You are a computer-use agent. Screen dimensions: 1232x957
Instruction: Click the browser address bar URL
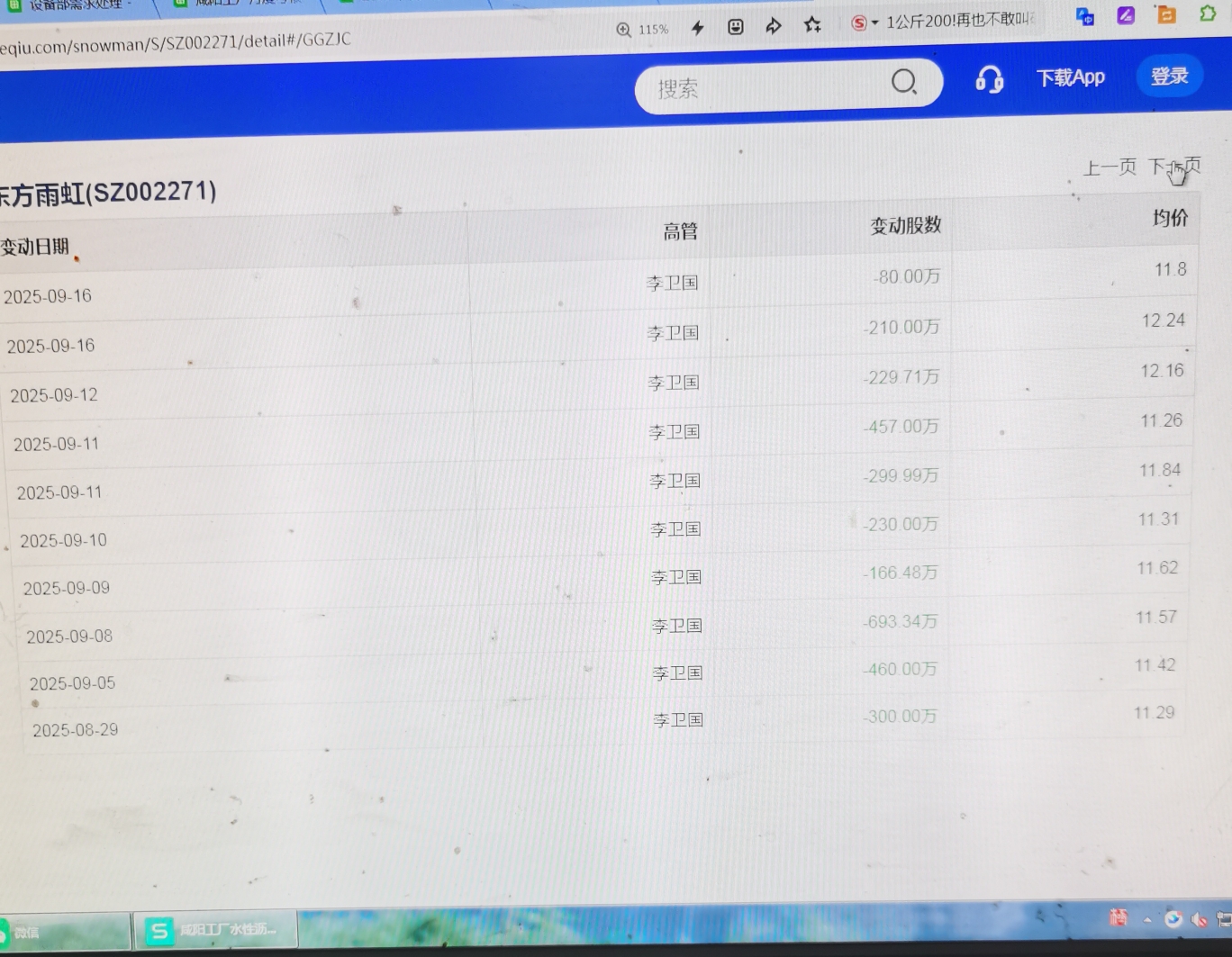coord(176,42)
